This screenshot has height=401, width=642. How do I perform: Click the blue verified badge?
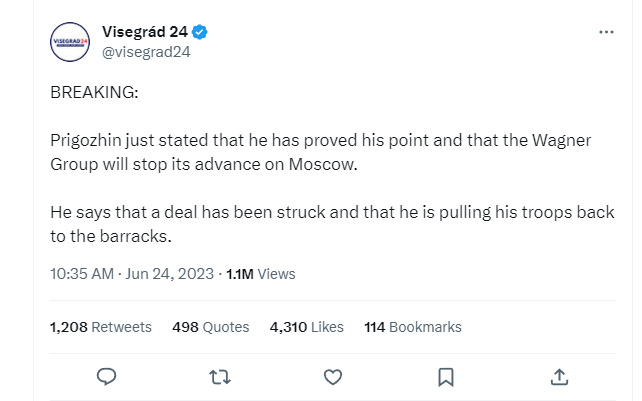(x=201, y=32)
